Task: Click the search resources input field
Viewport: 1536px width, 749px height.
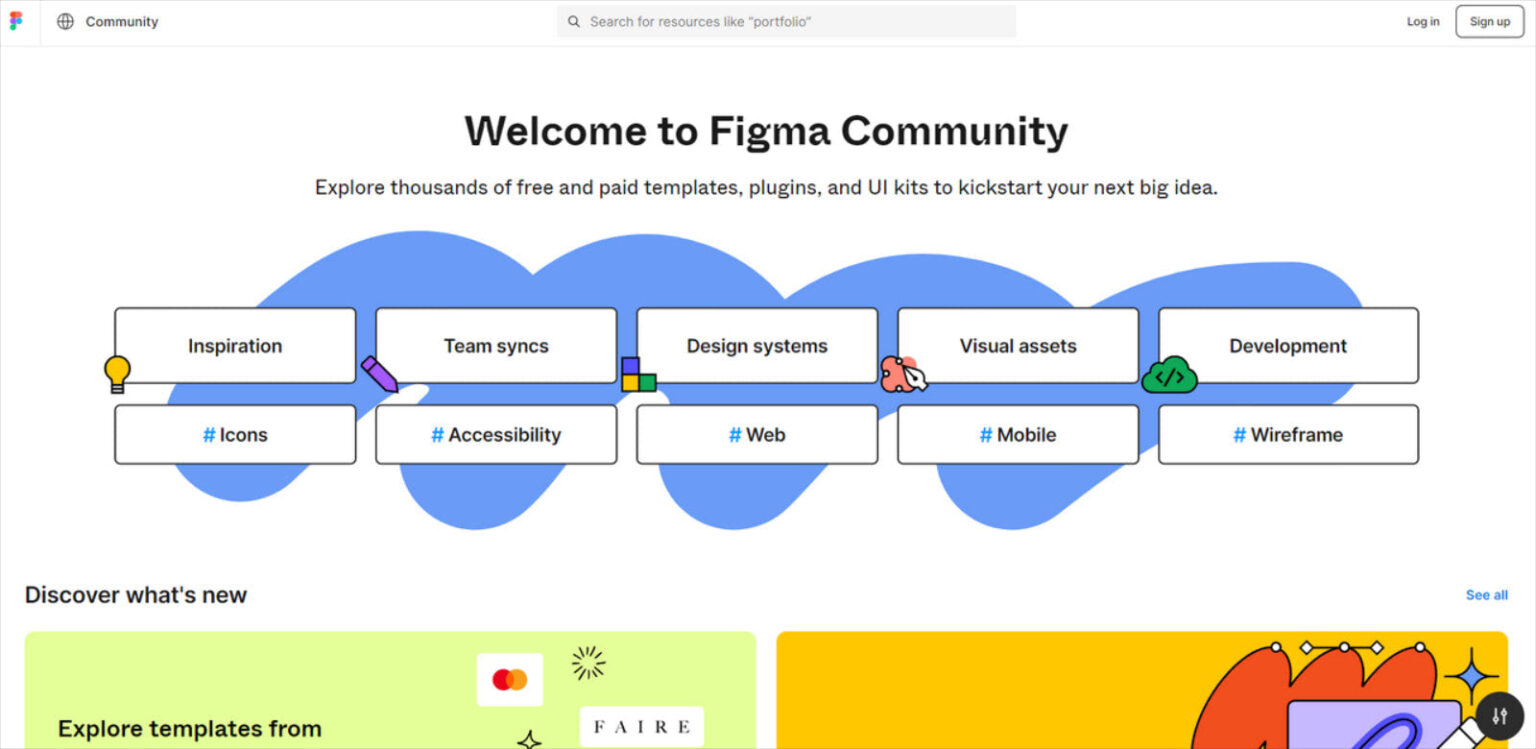Action: (x=786, y=21)
